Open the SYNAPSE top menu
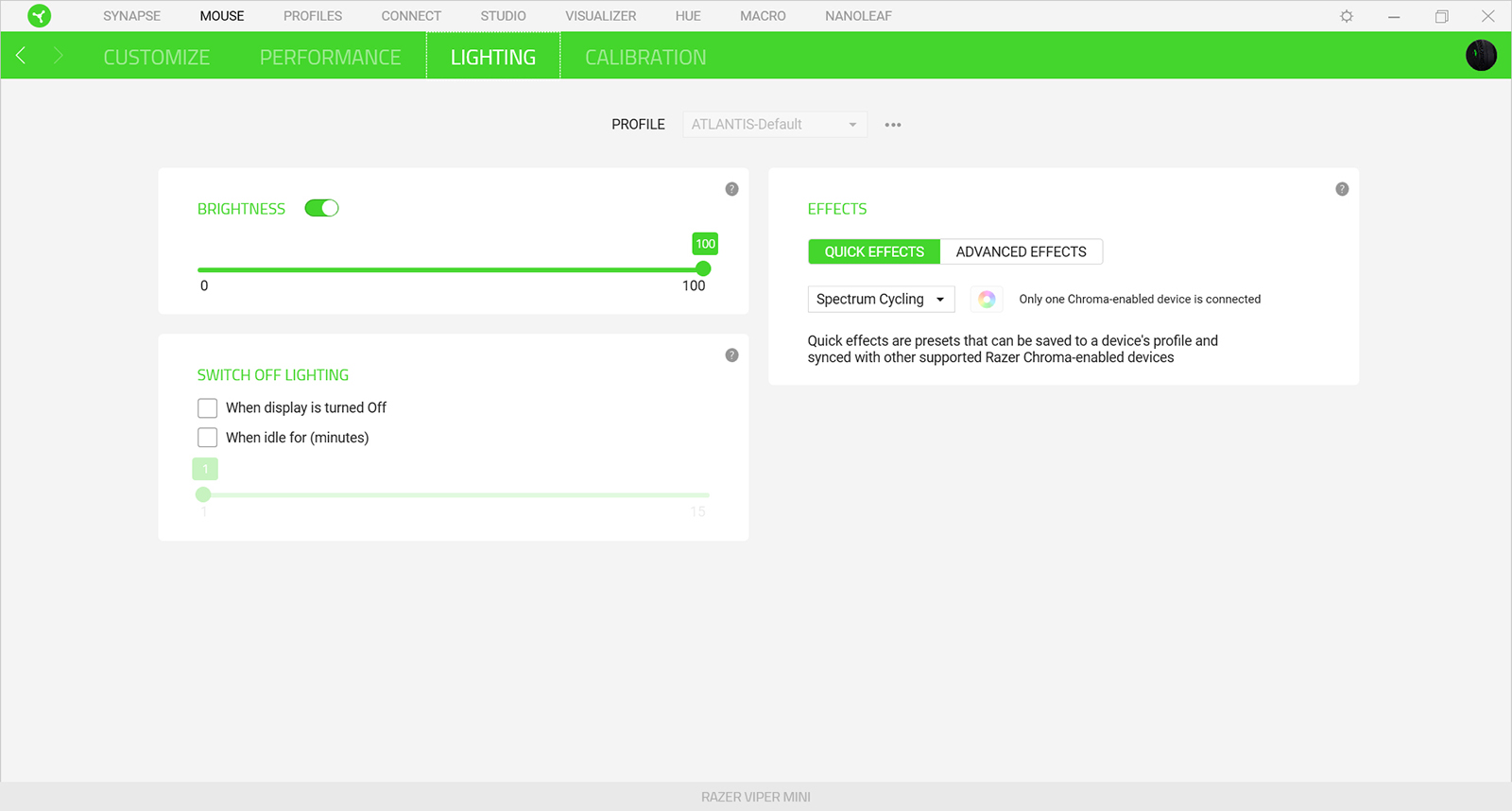Screen dimensions: 1512x811 click(131, 16)
